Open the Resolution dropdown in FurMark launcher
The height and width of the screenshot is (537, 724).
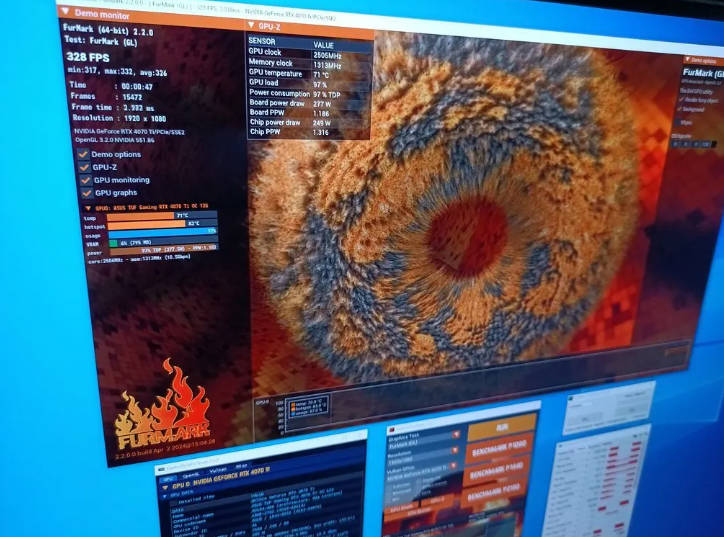(x=454, y=451)
